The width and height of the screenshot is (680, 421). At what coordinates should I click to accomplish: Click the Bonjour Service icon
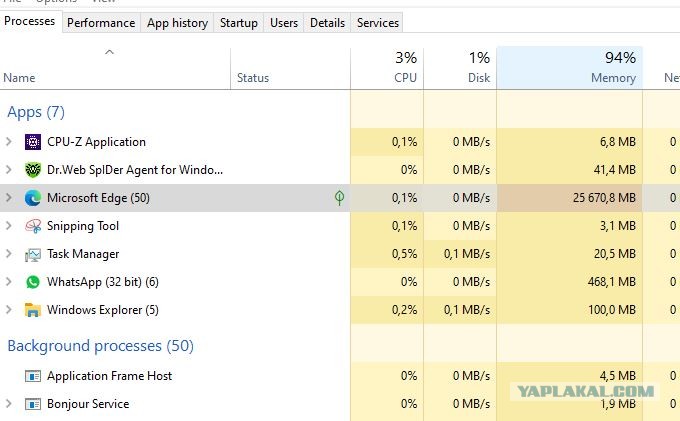(x=33, y=404)
